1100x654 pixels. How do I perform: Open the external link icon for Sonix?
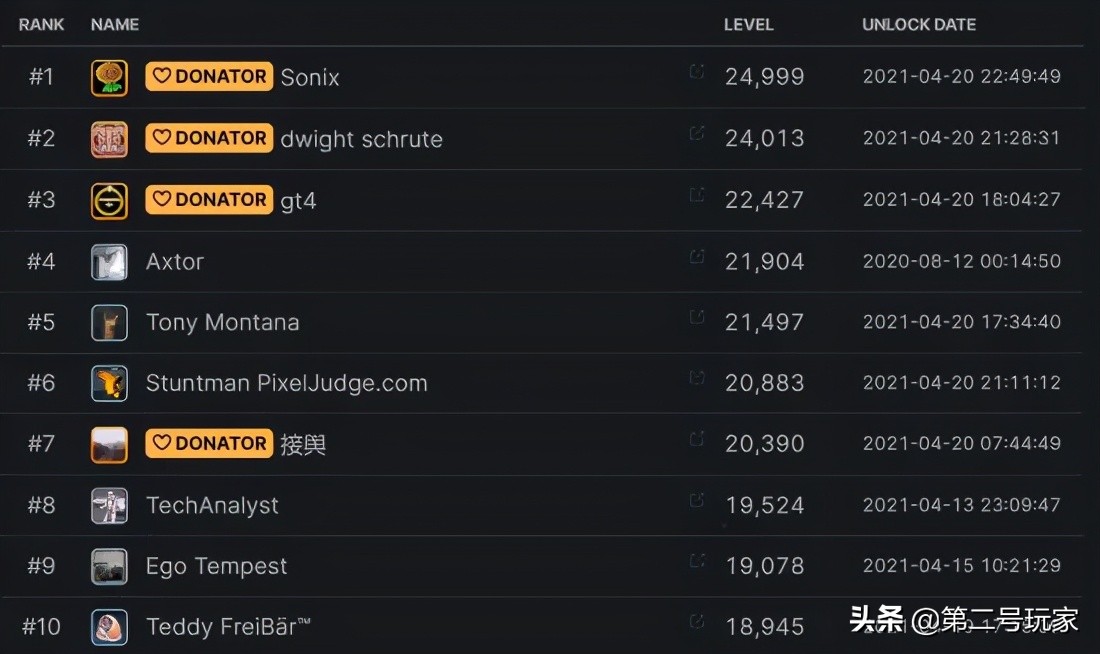(697, 71)
